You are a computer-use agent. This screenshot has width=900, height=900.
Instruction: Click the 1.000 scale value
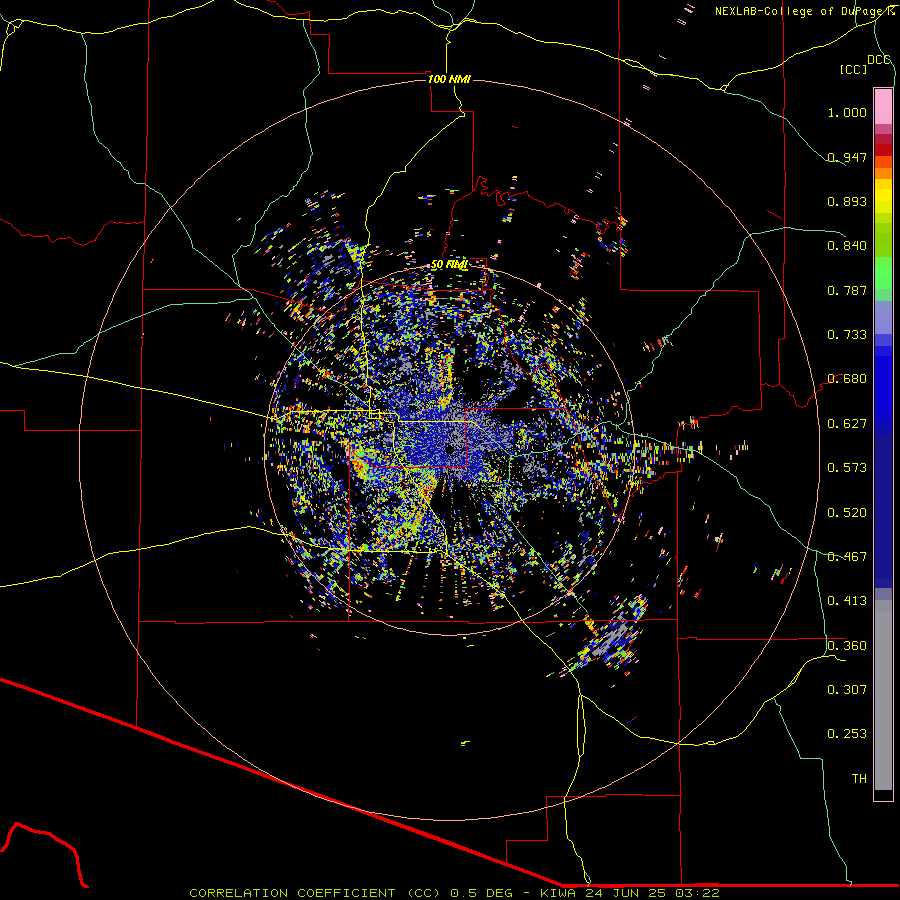pyautogui.click(x=847, y=112)
